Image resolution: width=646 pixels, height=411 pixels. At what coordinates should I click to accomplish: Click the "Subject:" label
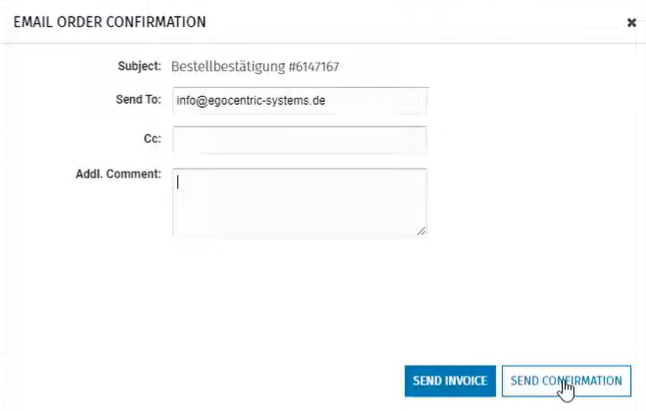(139, 67)
